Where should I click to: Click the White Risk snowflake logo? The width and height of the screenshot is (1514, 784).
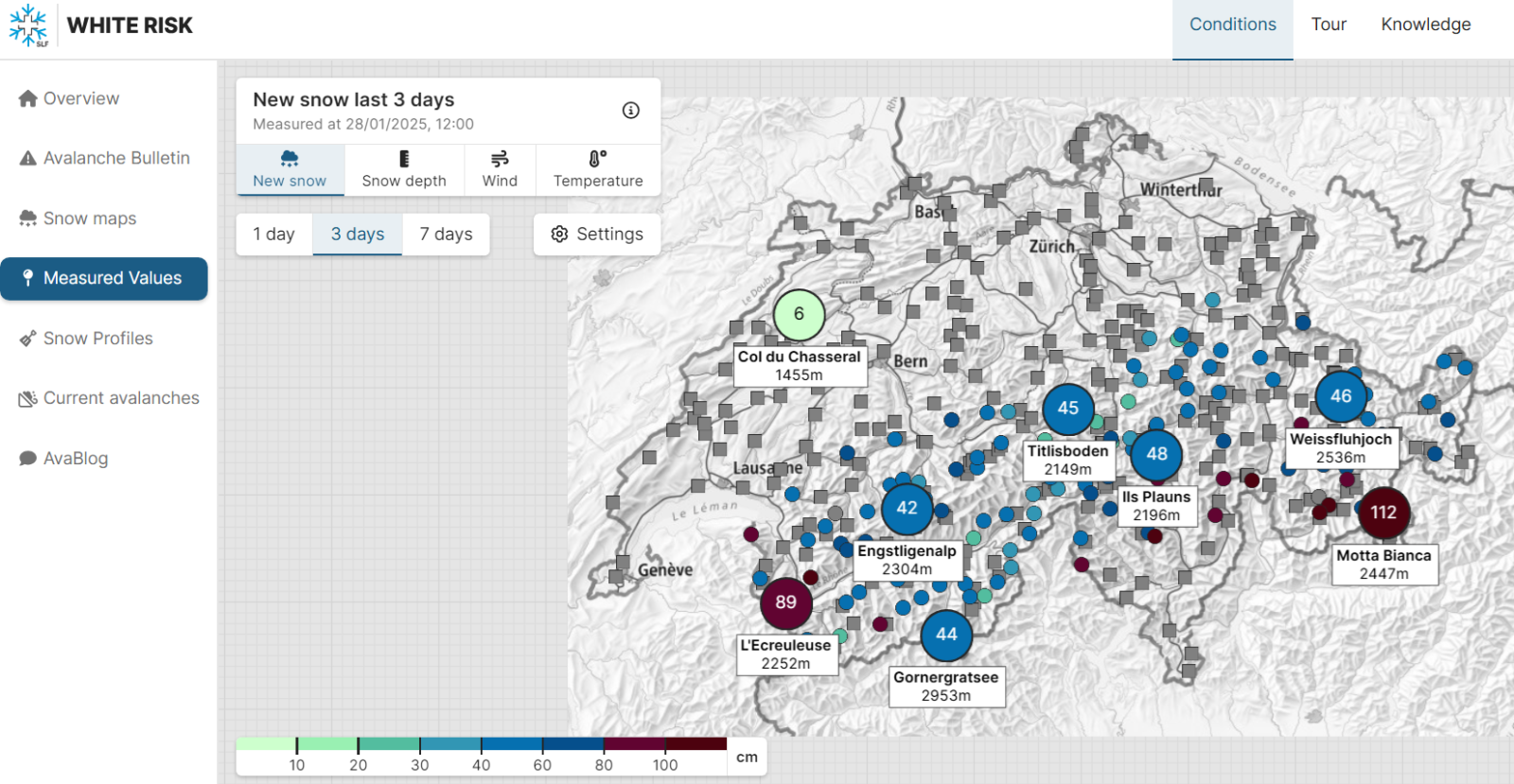pos(28,26)
